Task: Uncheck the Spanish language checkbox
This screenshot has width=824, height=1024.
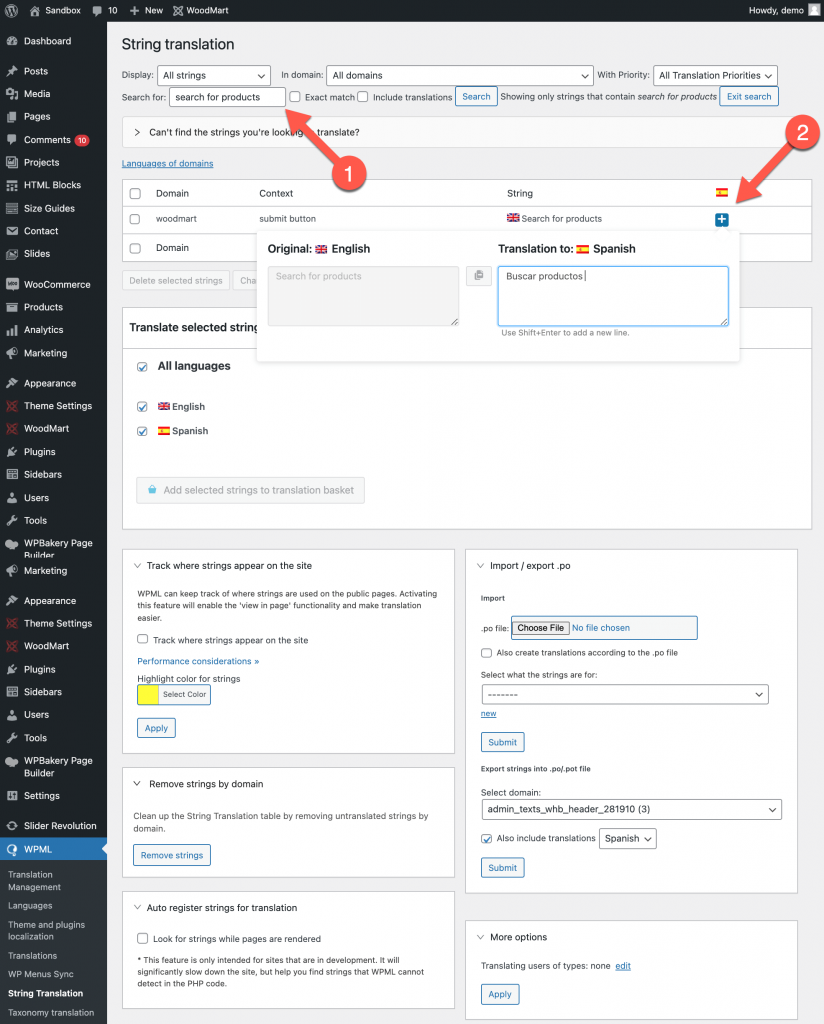Action: pyautogui.click(x=142, y=432)
